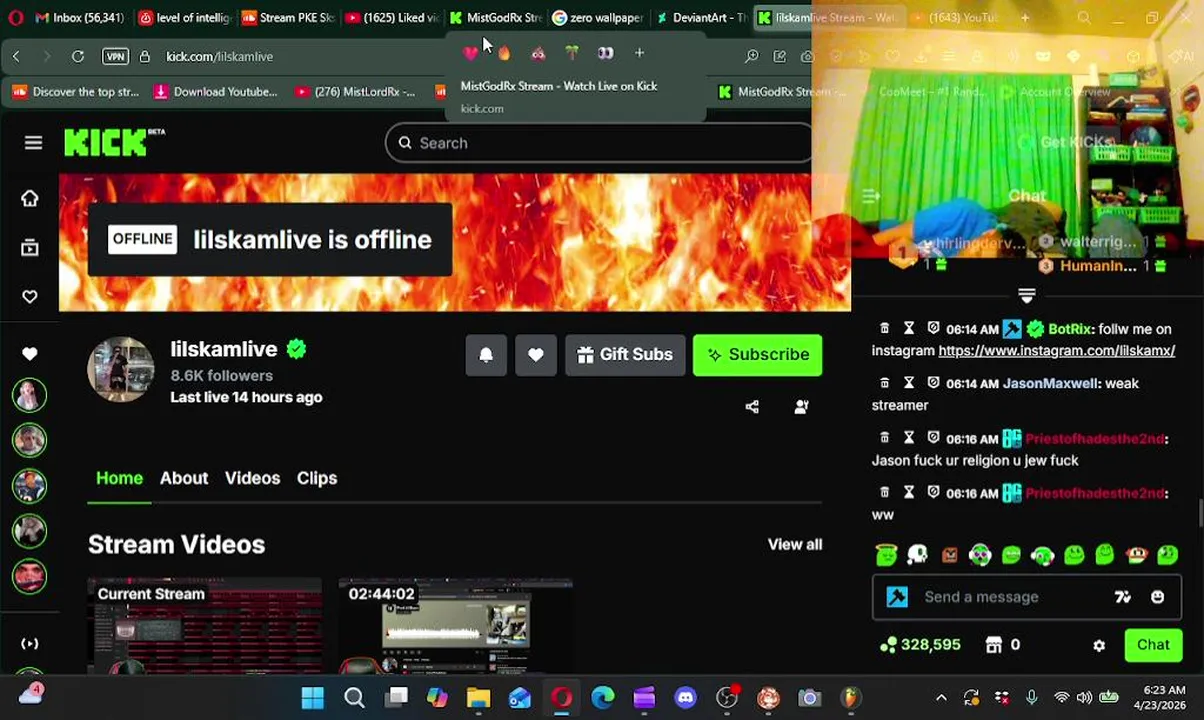
Task: Open the 02:44:02 stream video thumbnail
Action: [x=455, y=626]
